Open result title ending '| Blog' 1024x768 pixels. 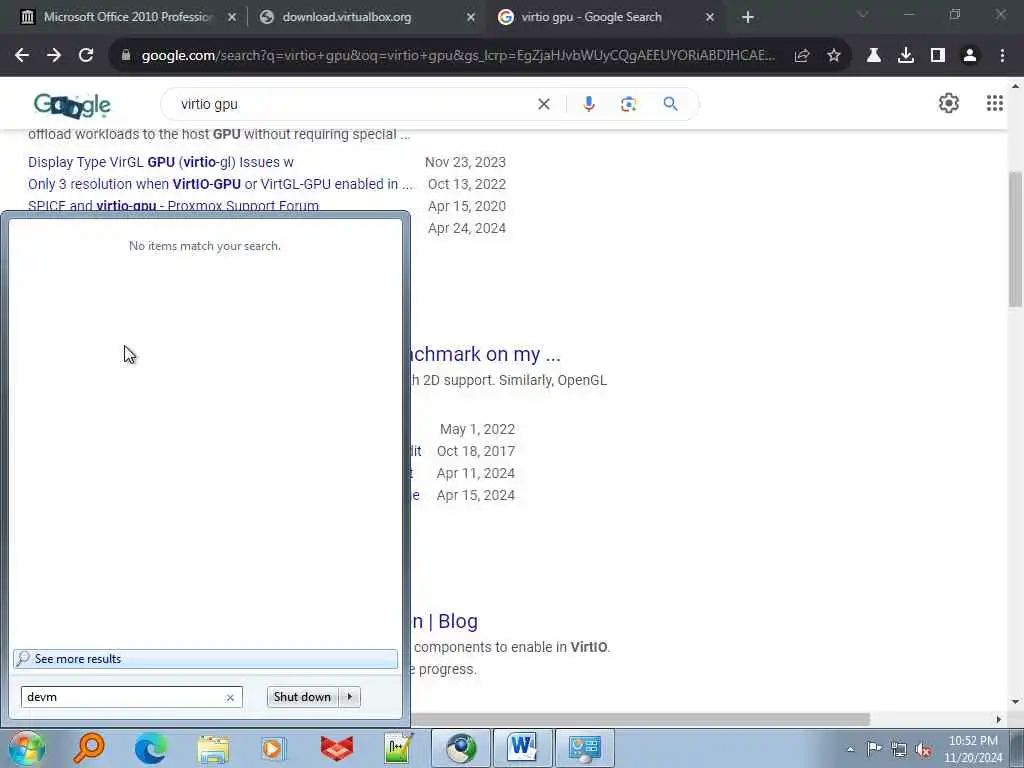(445, 621)
